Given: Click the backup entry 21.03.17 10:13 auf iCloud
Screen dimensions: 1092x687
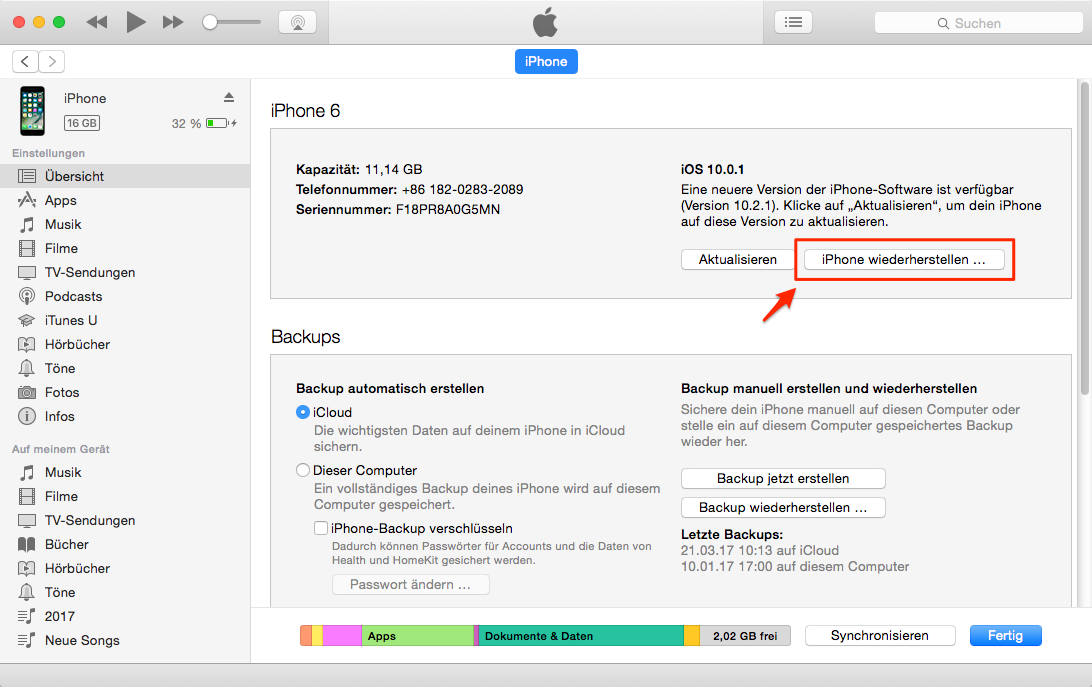Looking at the screenshot, I should [x=760, y=550].
